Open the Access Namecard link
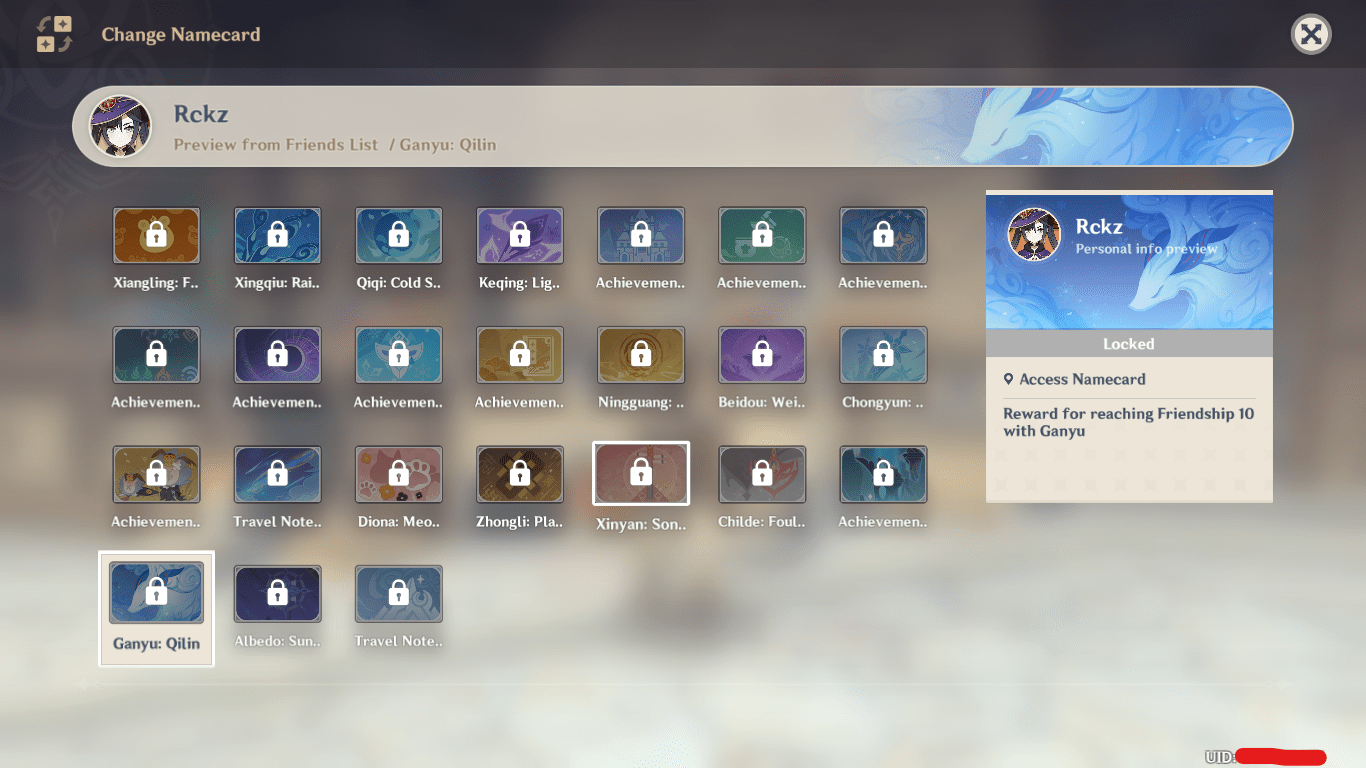The image size is (1366, 768). [1074, 379]
